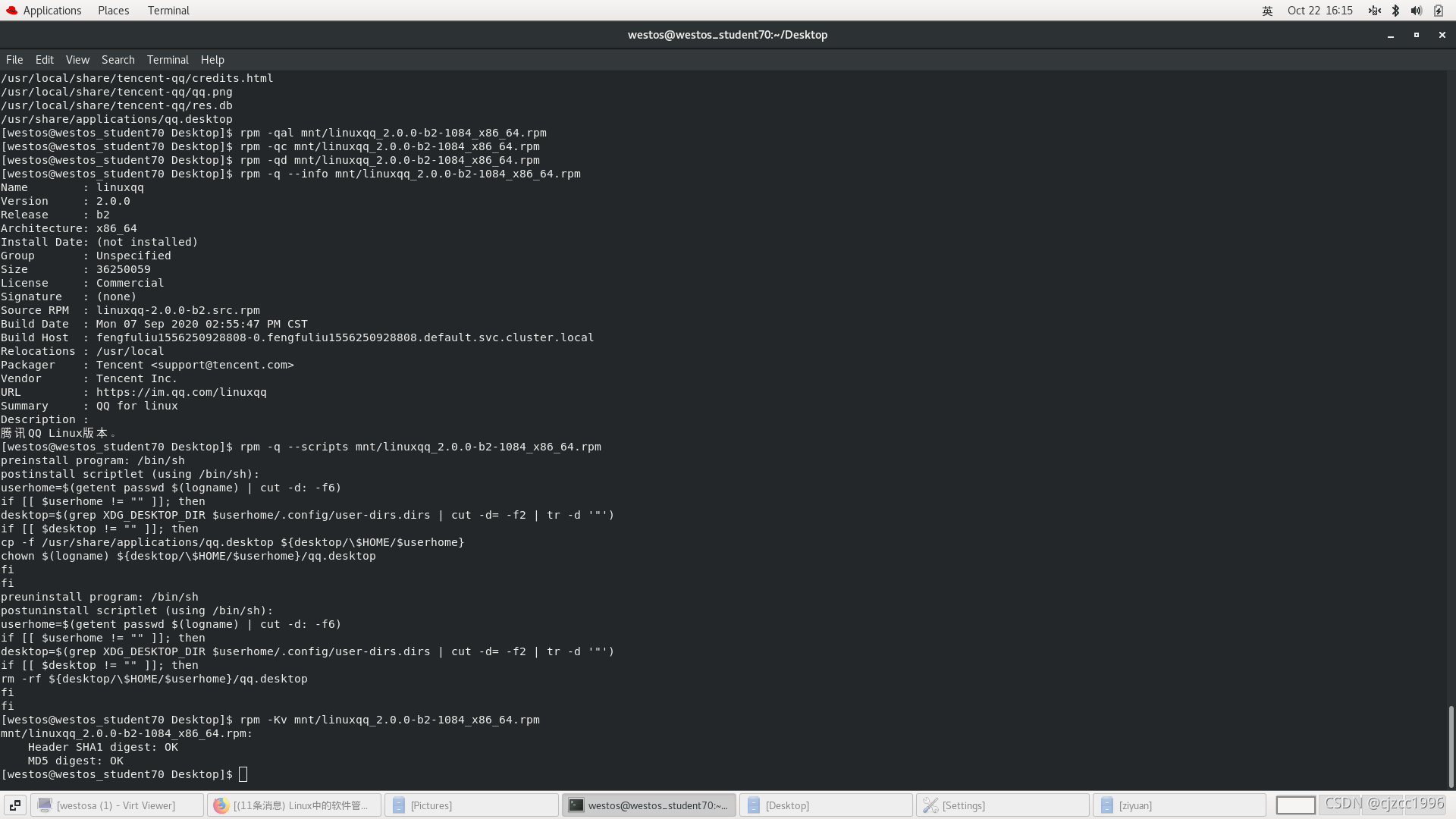1456x819 pixels.
Task: Open the File menu in terminal
Action: coord(14,60)
